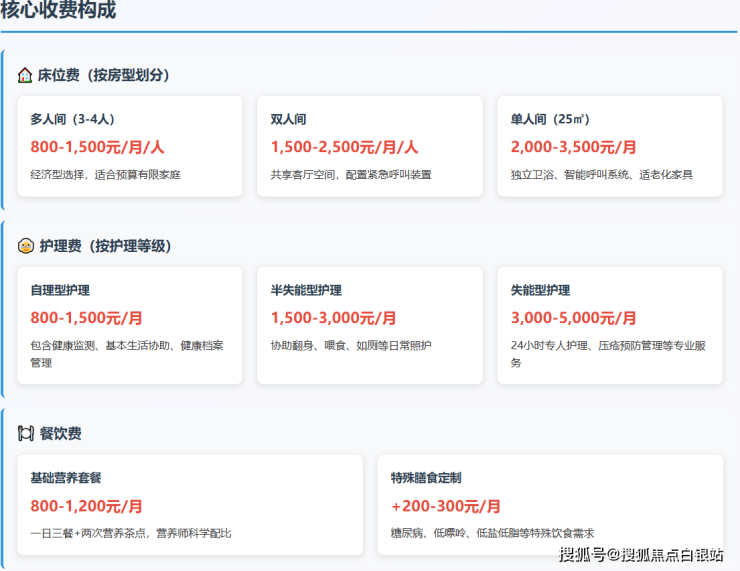Screen dimensions: 740x571
Task: Click the dining plate icon beside 餐饮费
Action: tap(26, 433)
